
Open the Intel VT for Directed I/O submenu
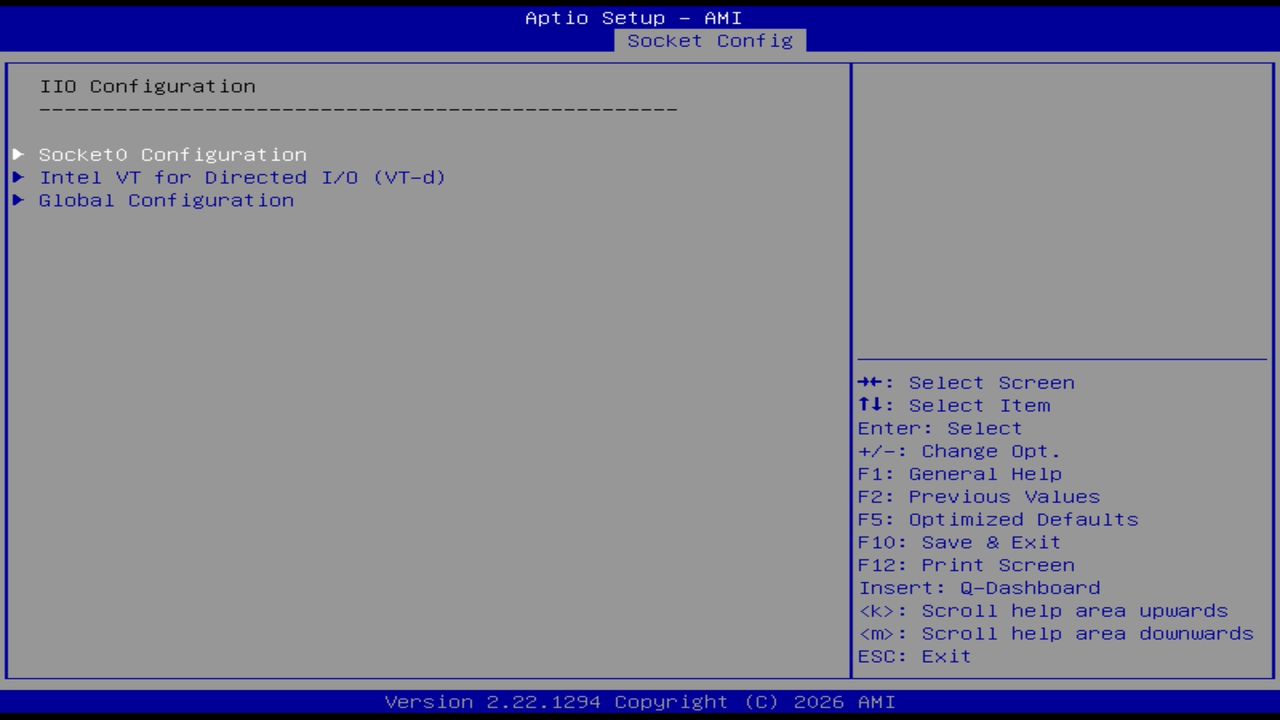[242, 177]
